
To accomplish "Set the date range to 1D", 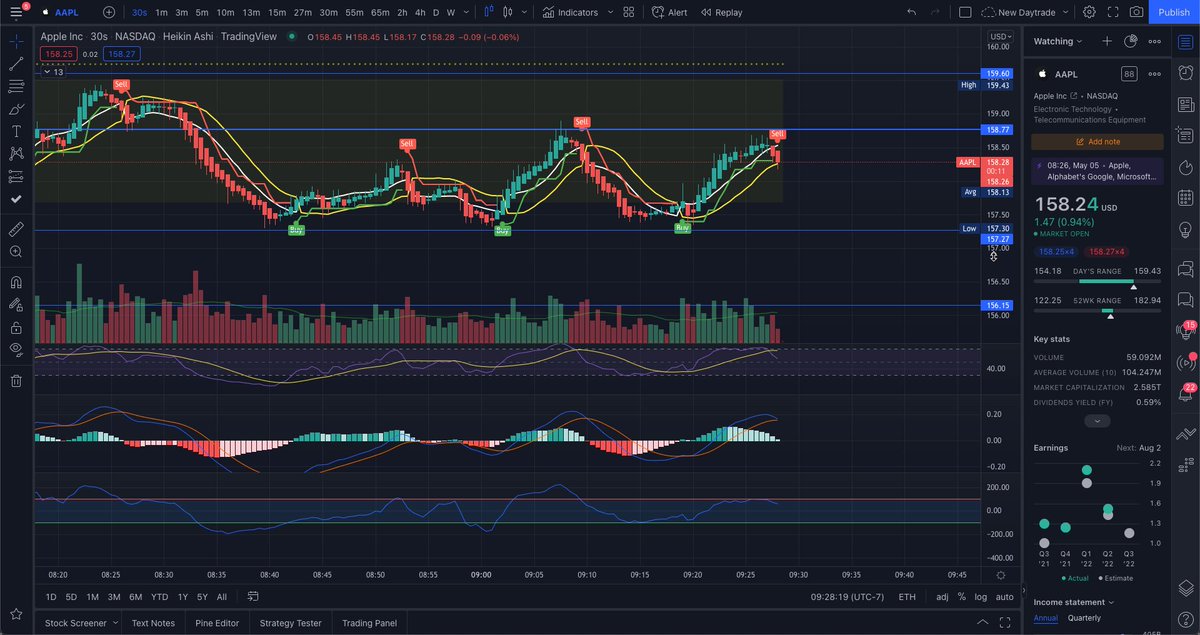I will pyautogui.click(x=50, y=597).
